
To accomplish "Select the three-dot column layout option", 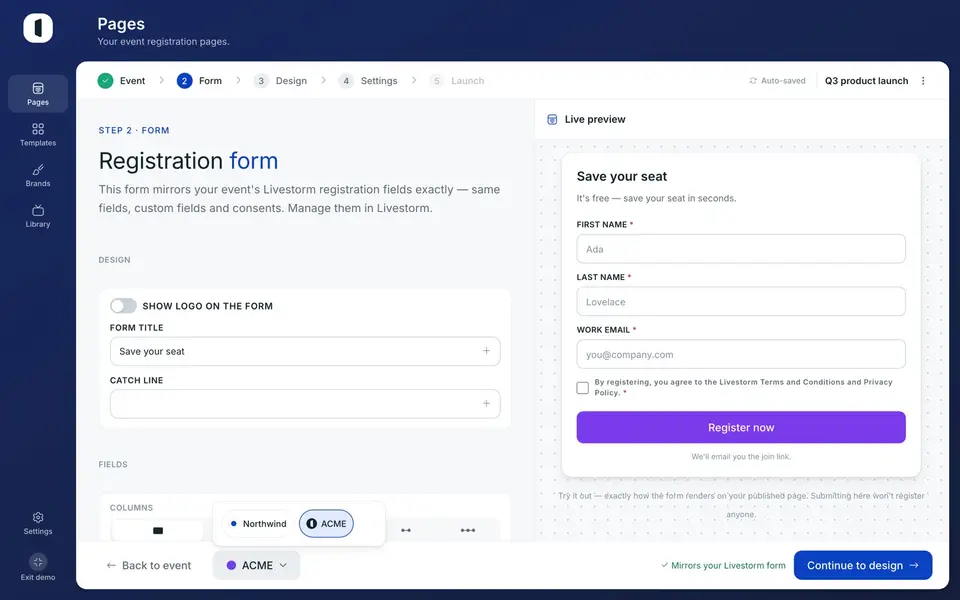I will pos(468,530).
